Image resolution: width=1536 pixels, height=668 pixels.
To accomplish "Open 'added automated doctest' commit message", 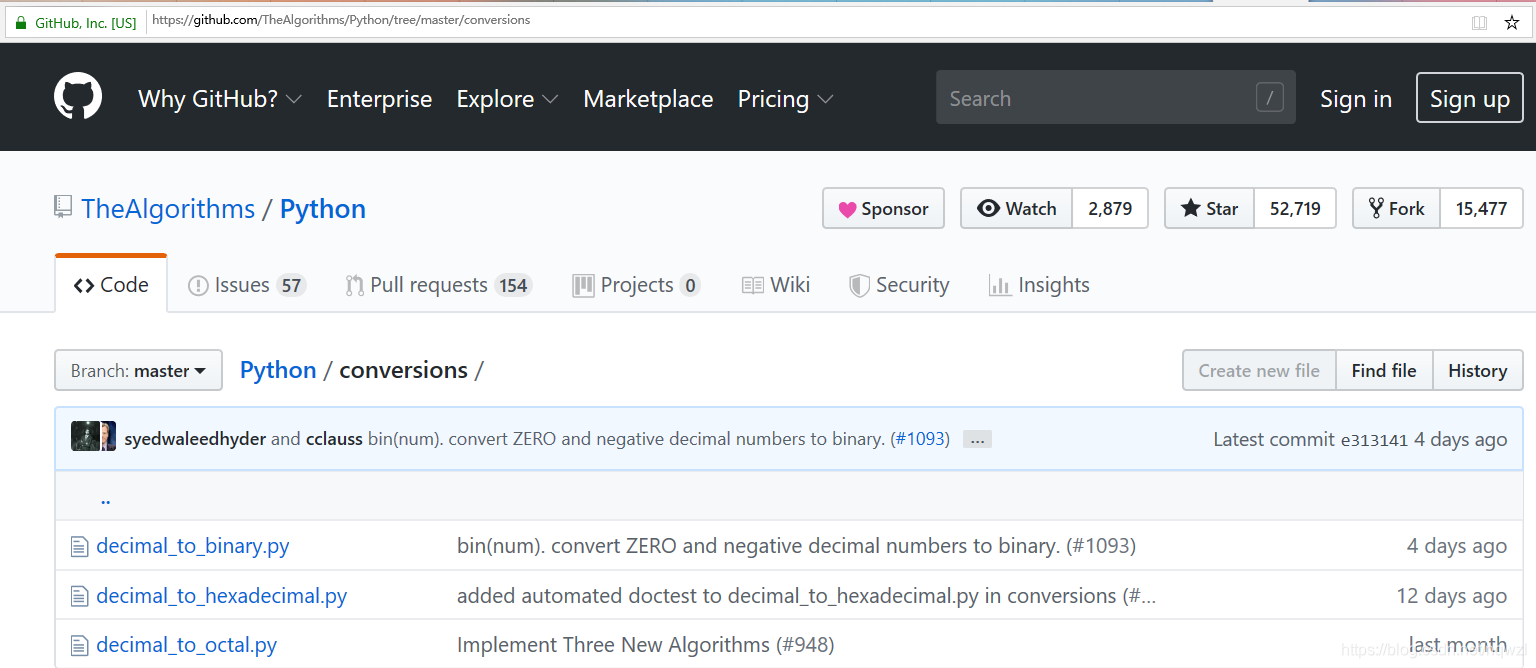I will [806, 597].
